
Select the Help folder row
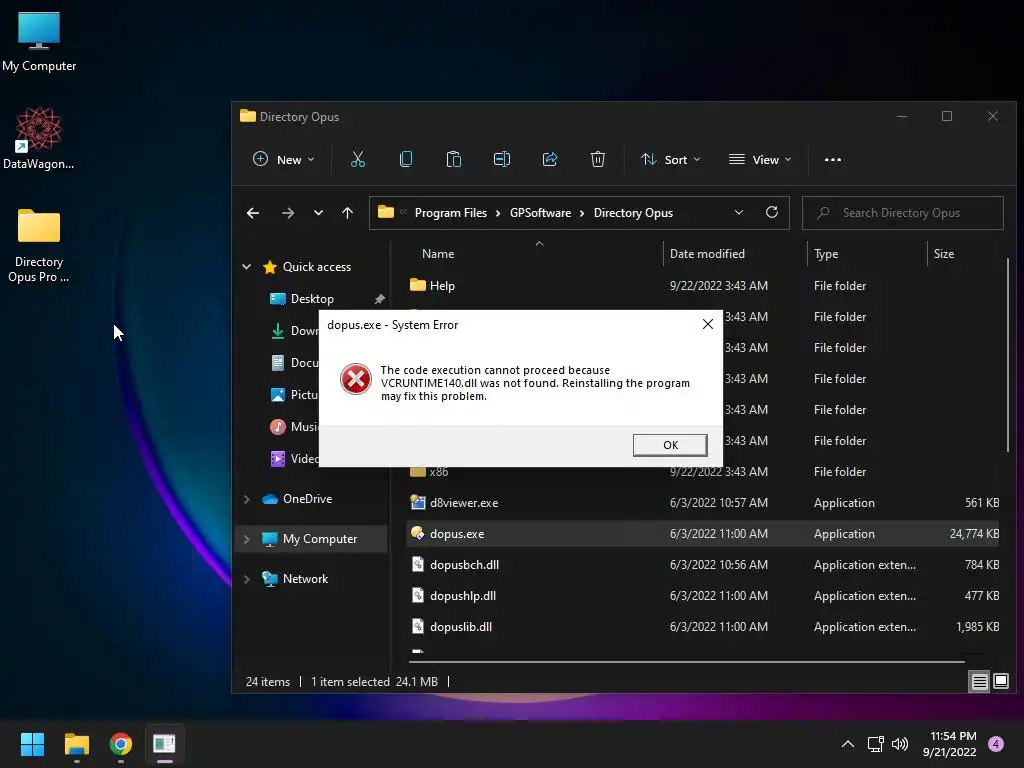pos(703,285)
